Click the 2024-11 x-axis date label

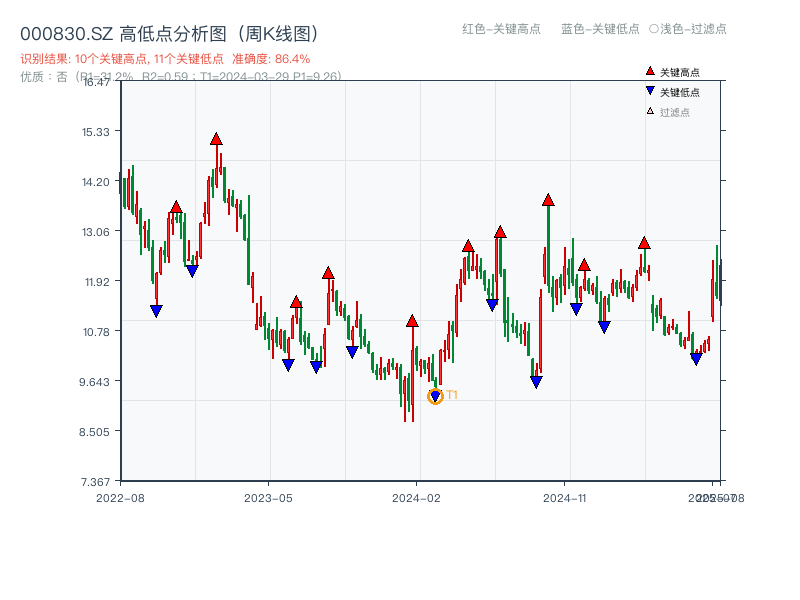(565, 498)
